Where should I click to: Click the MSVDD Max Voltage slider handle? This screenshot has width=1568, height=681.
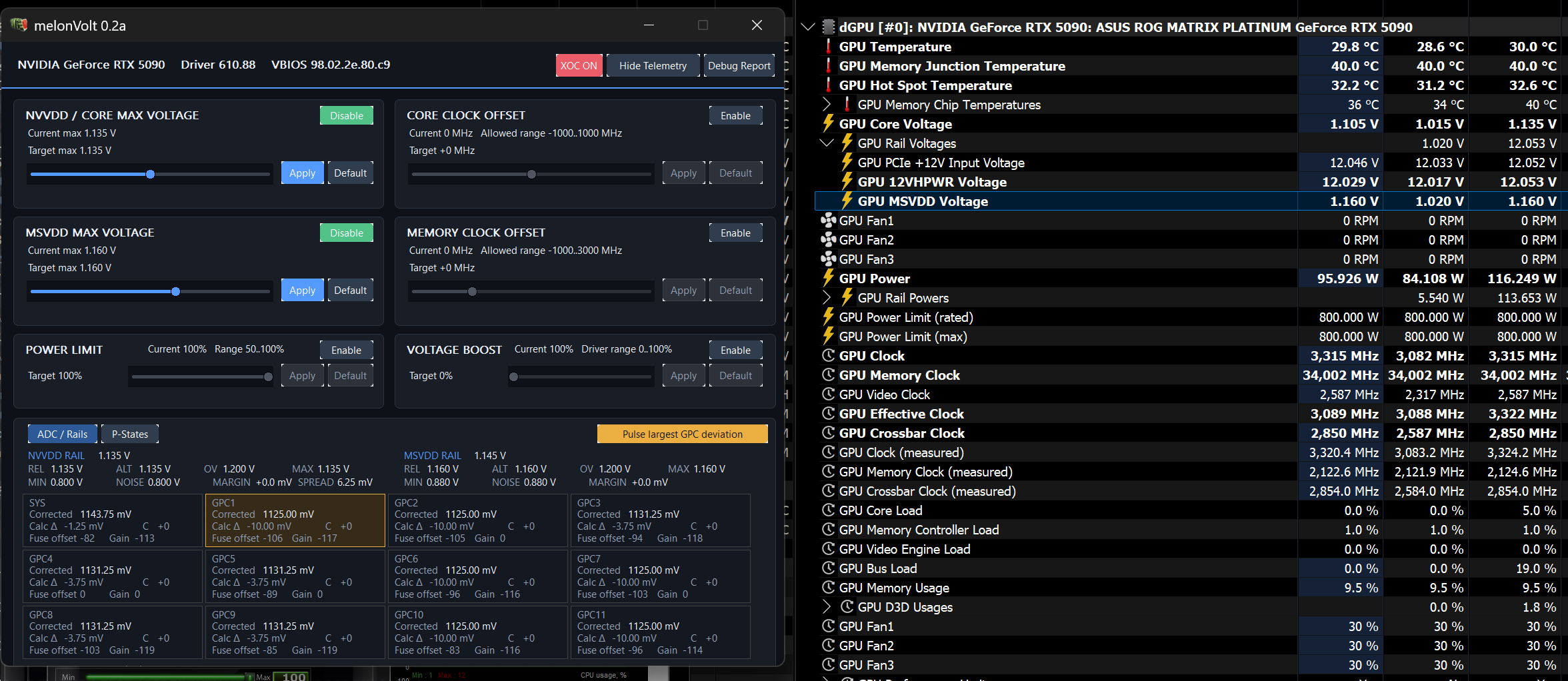(x=175, y=291)
